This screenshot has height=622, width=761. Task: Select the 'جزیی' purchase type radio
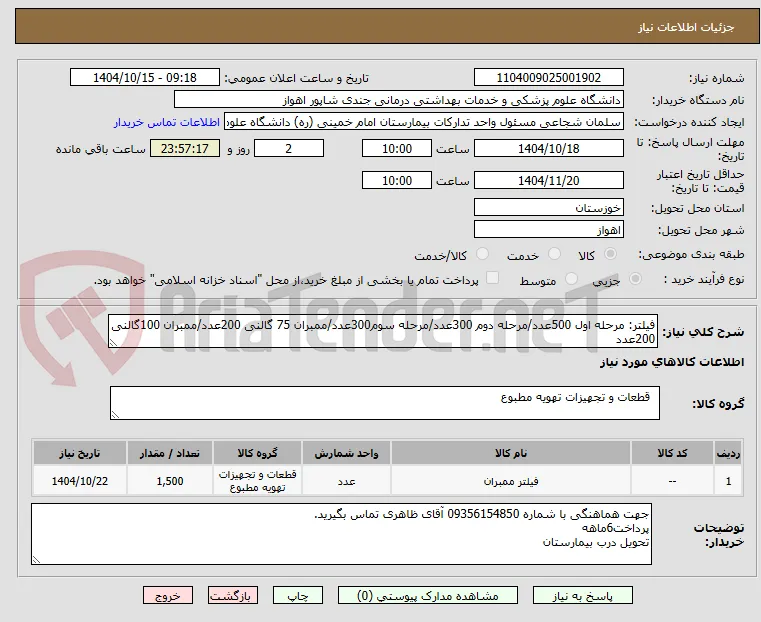(635, 278)
